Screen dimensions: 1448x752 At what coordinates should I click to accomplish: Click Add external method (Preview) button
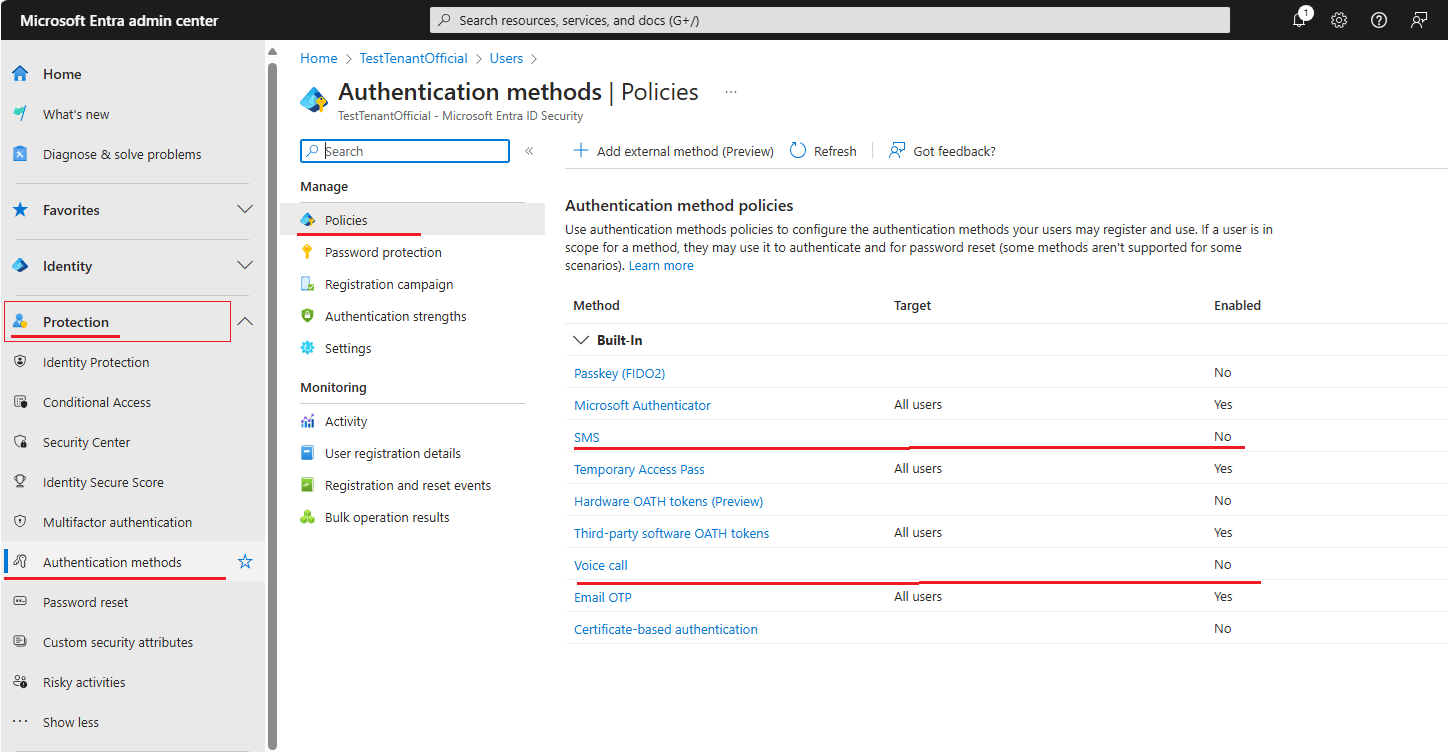pos(674,151)
